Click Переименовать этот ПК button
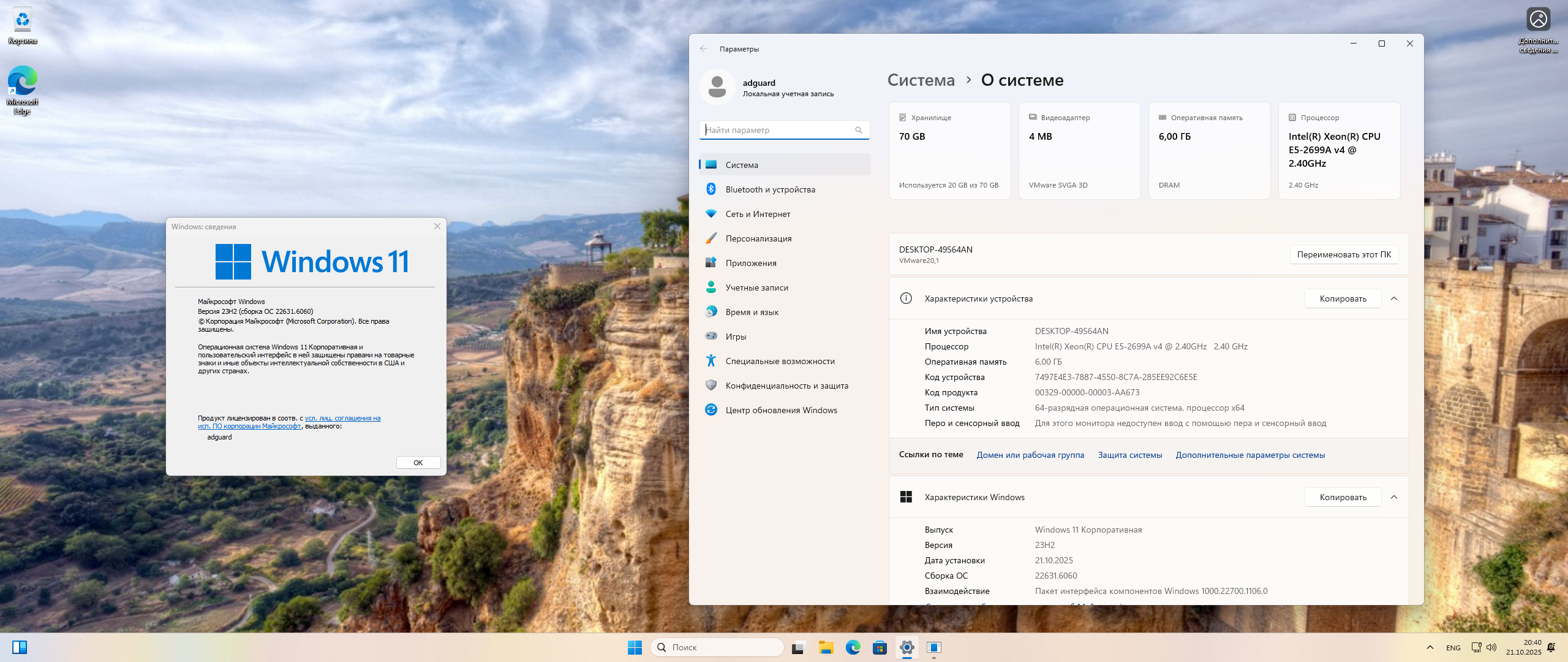This screenshot has height=662, width=1568. (x=1344, y=254)
